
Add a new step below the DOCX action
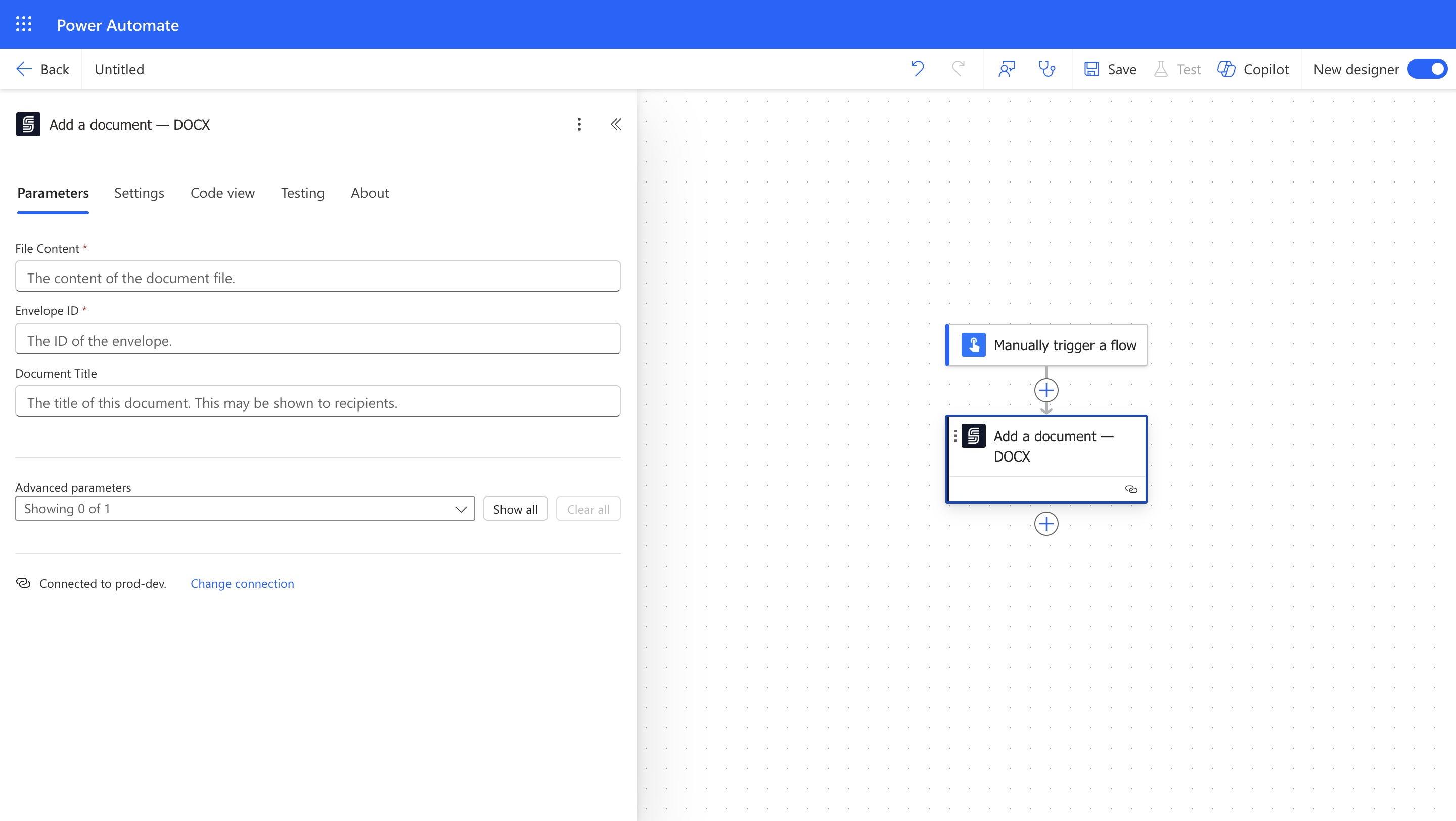pos(1046,524)
